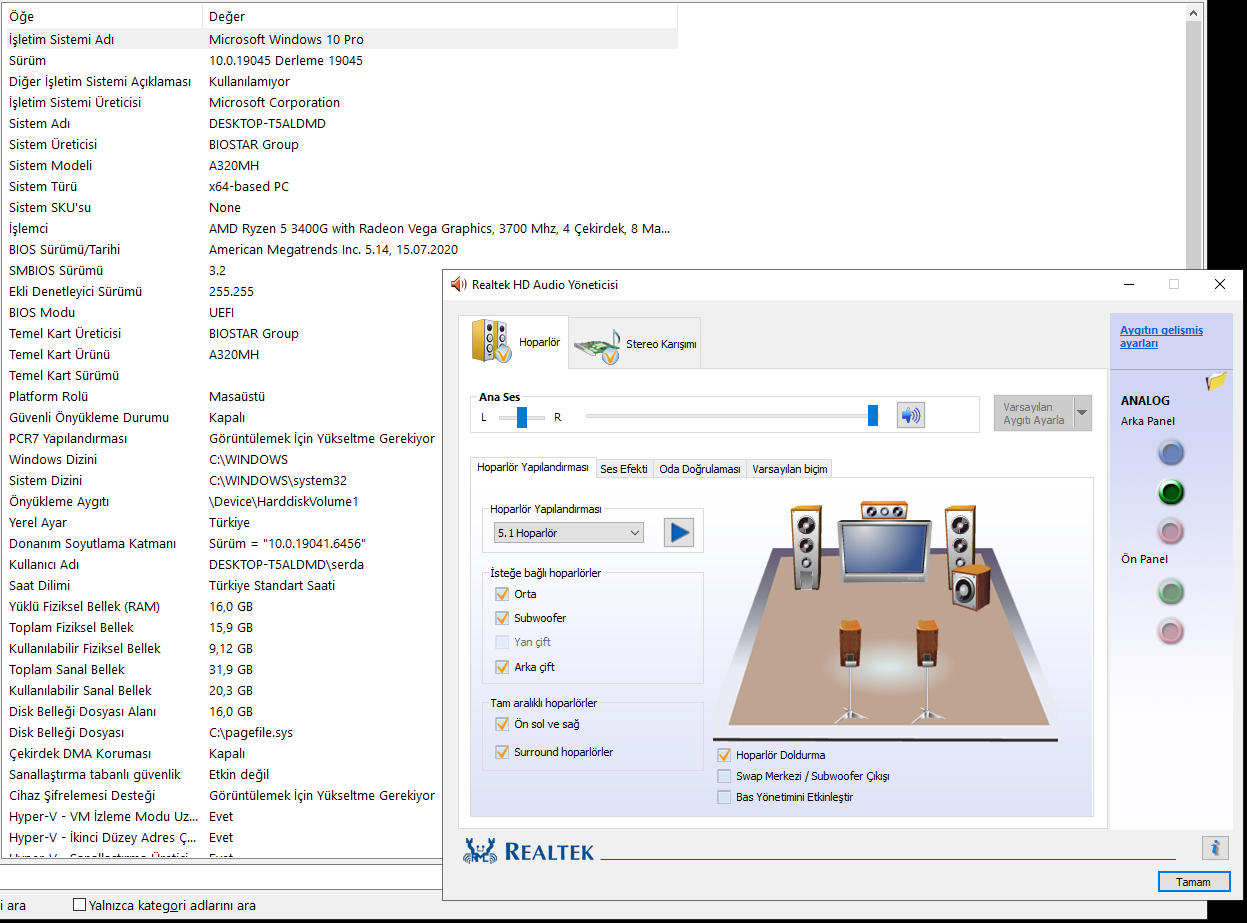1247x923 pixels.
Task: Click the front right speaker in diagram
Action: [x=960, y=536]
